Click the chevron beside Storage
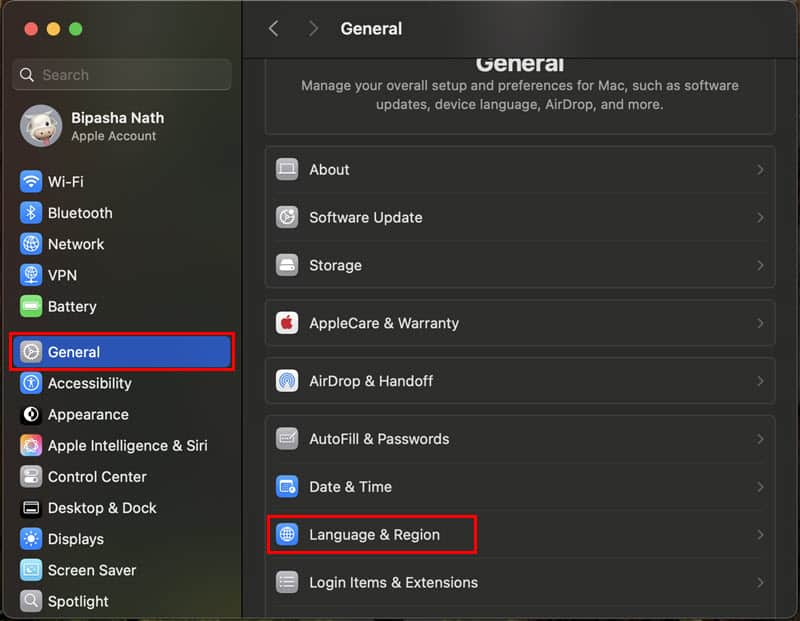 (760, 266)
